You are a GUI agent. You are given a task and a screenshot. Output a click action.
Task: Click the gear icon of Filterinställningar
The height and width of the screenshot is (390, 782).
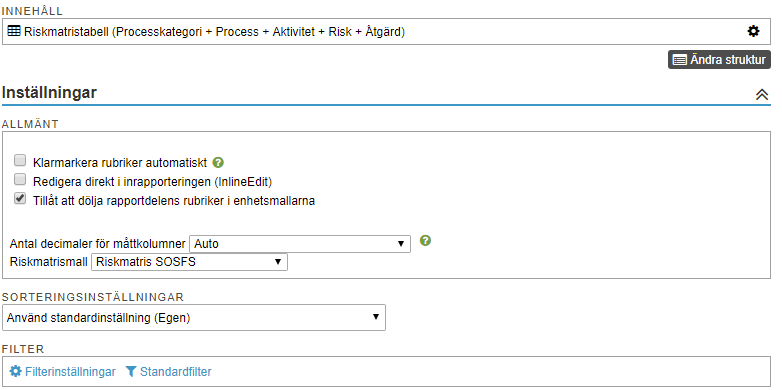(x=15, y=372)
